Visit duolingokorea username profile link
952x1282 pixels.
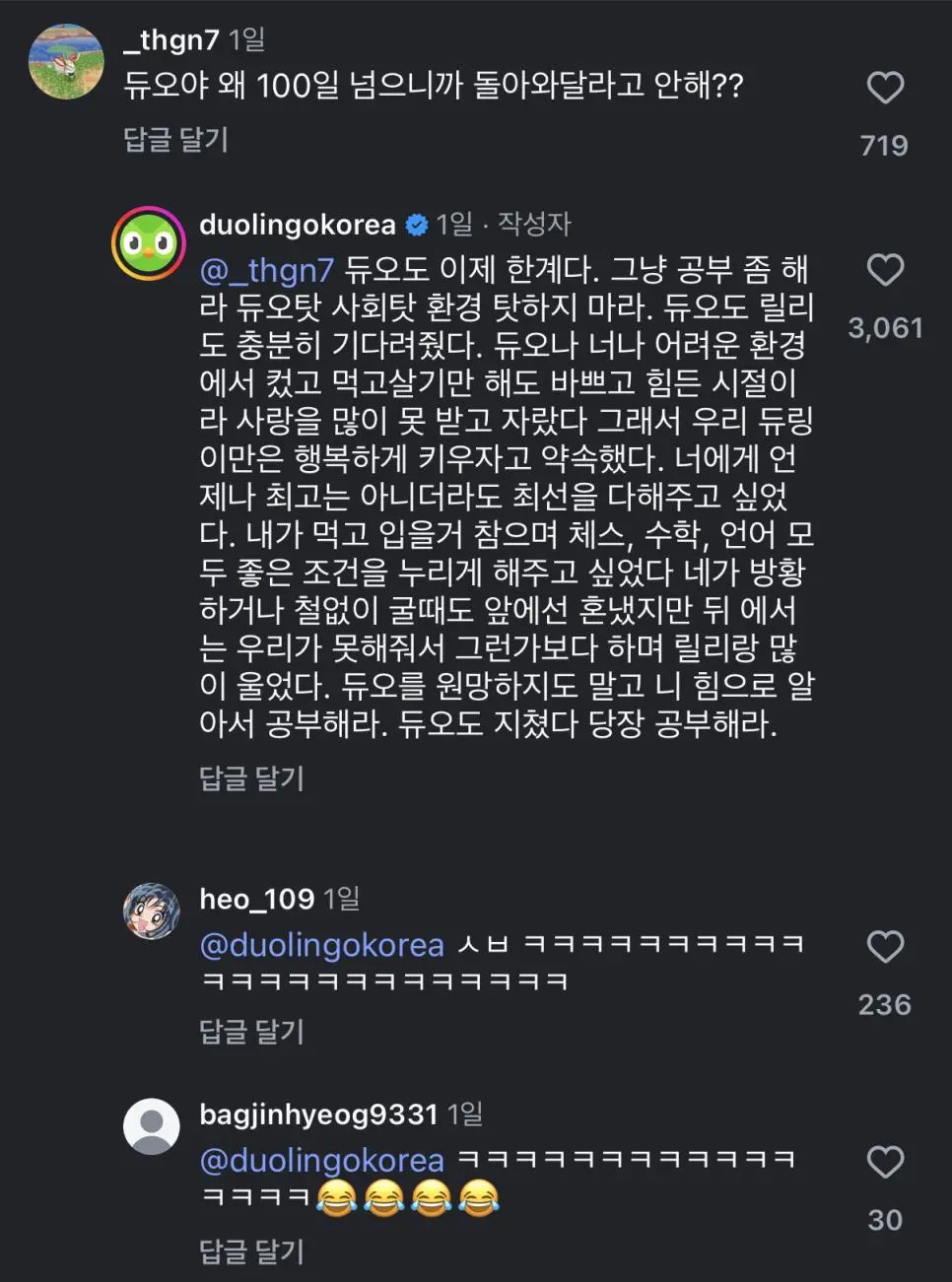(297, 225)
